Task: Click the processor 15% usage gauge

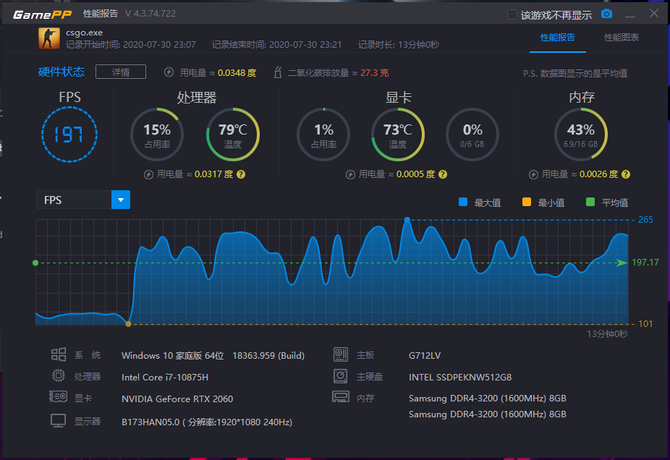Action: 157,135
